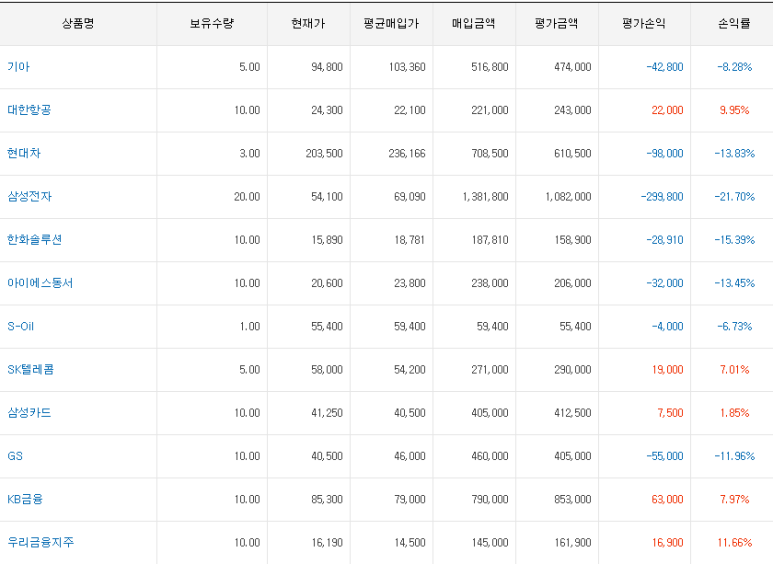This screenshot has height=564, width=773.
Task: Open the SK텔레콤 stock link
Action: [31, 369]
